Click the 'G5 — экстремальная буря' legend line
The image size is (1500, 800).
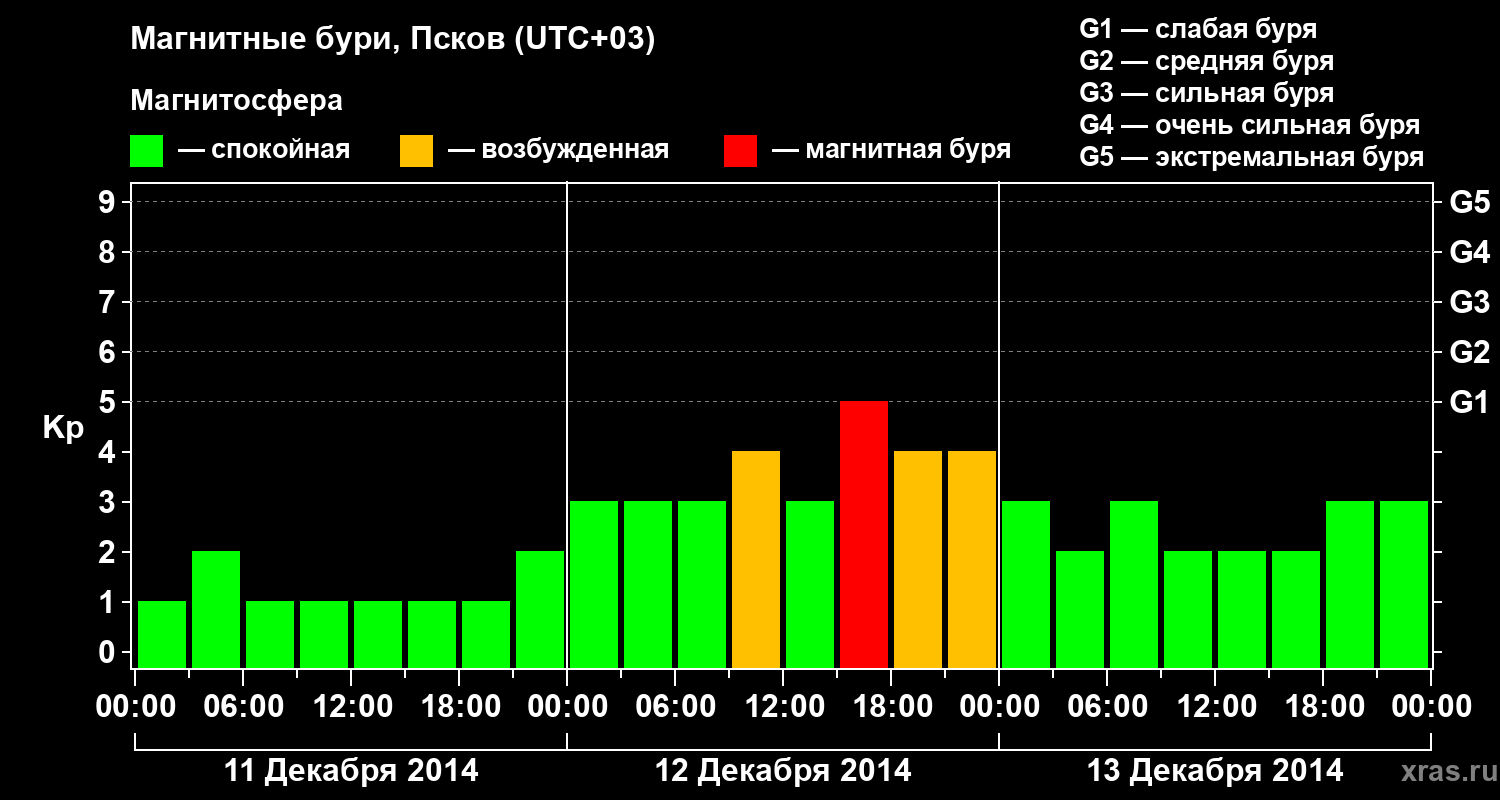click(1251, 158)
